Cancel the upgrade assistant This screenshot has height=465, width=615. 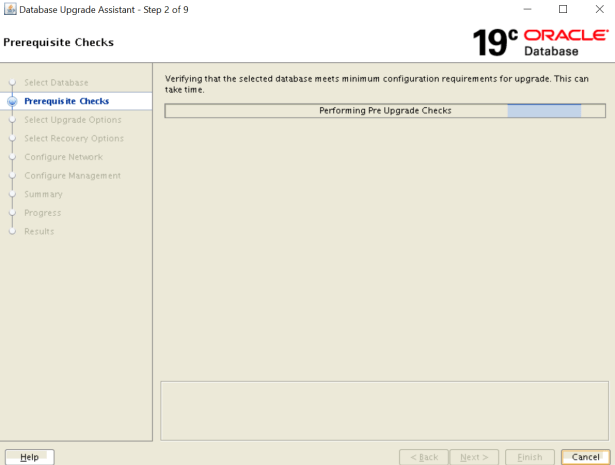pyautogui.click(x=585, y=457)
